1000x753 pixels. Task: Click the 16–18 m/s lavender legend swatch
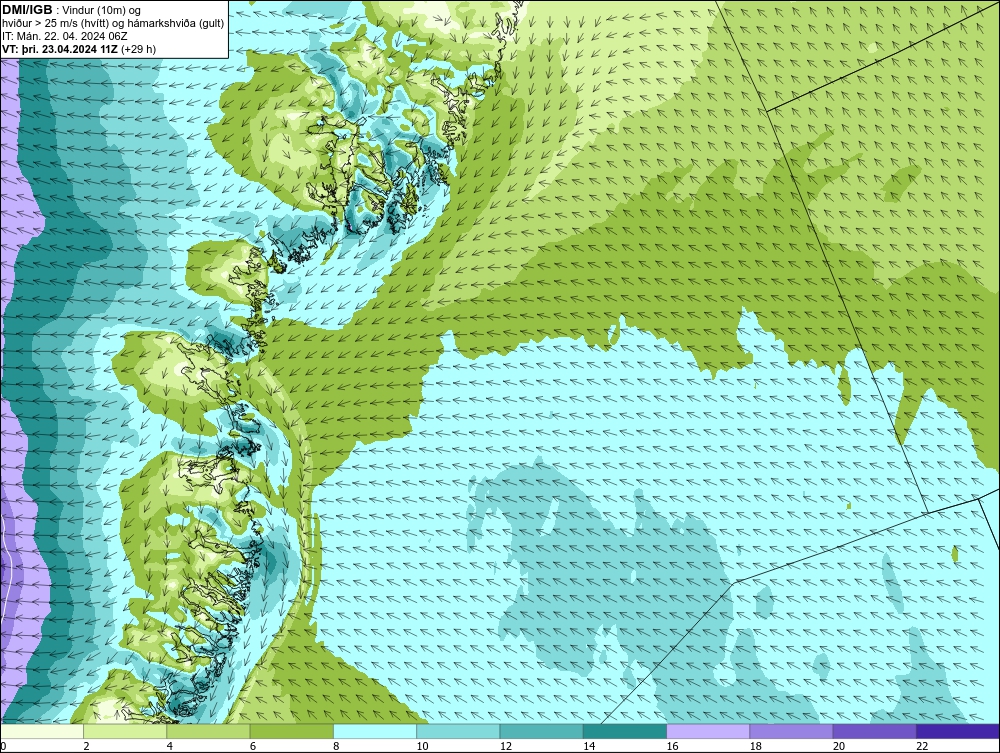(x=708, y=731)
